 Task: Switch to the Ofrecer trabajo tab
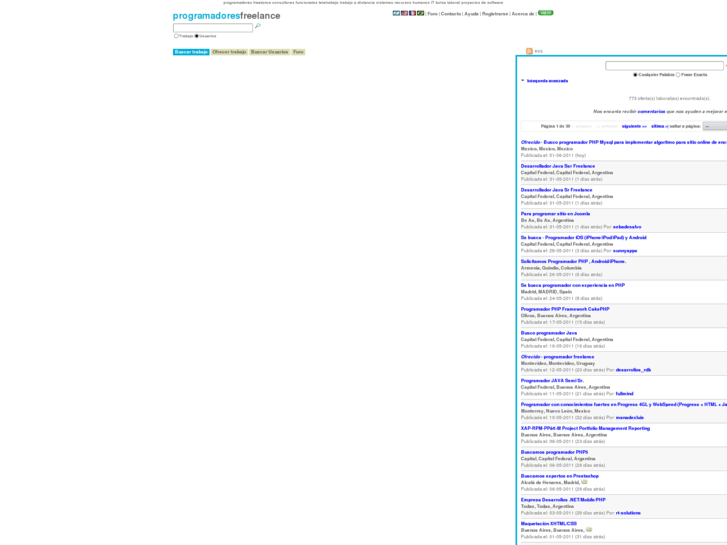(x=229, y=52)
